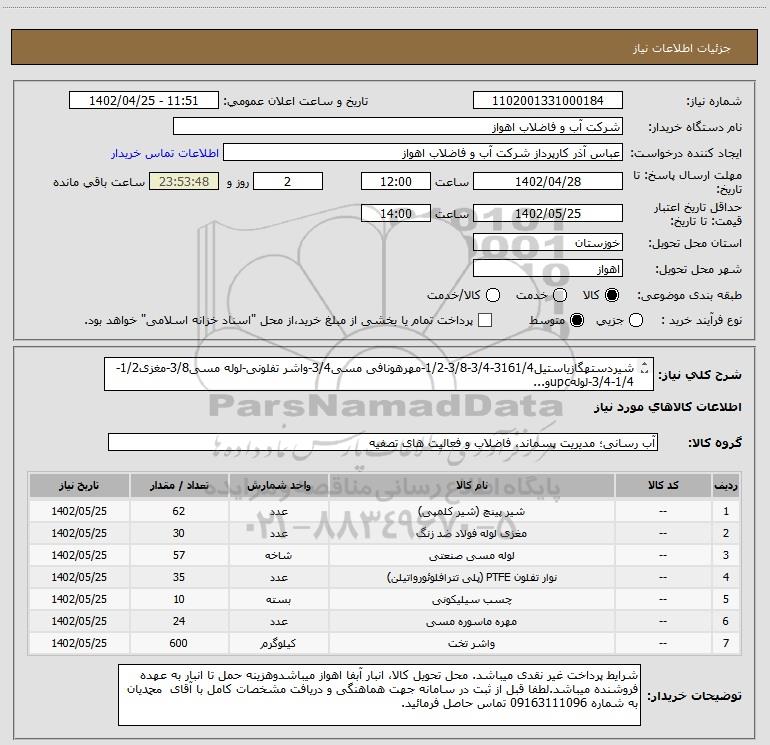Click the response deadline date 1402/04/28
Viewport: 770px width, 745px height.
click(x=548, y=182)
